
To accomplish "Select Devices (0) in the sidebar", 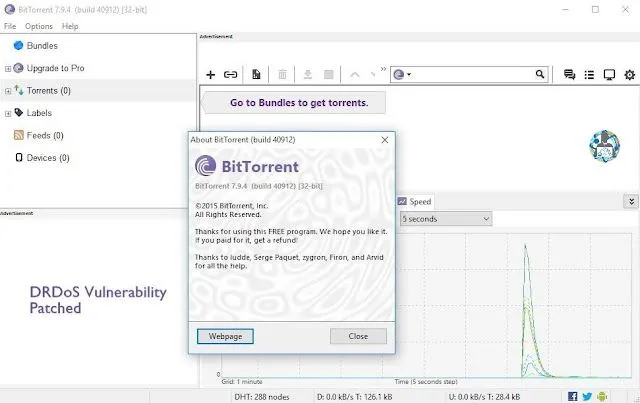I will tap(48, 158).
